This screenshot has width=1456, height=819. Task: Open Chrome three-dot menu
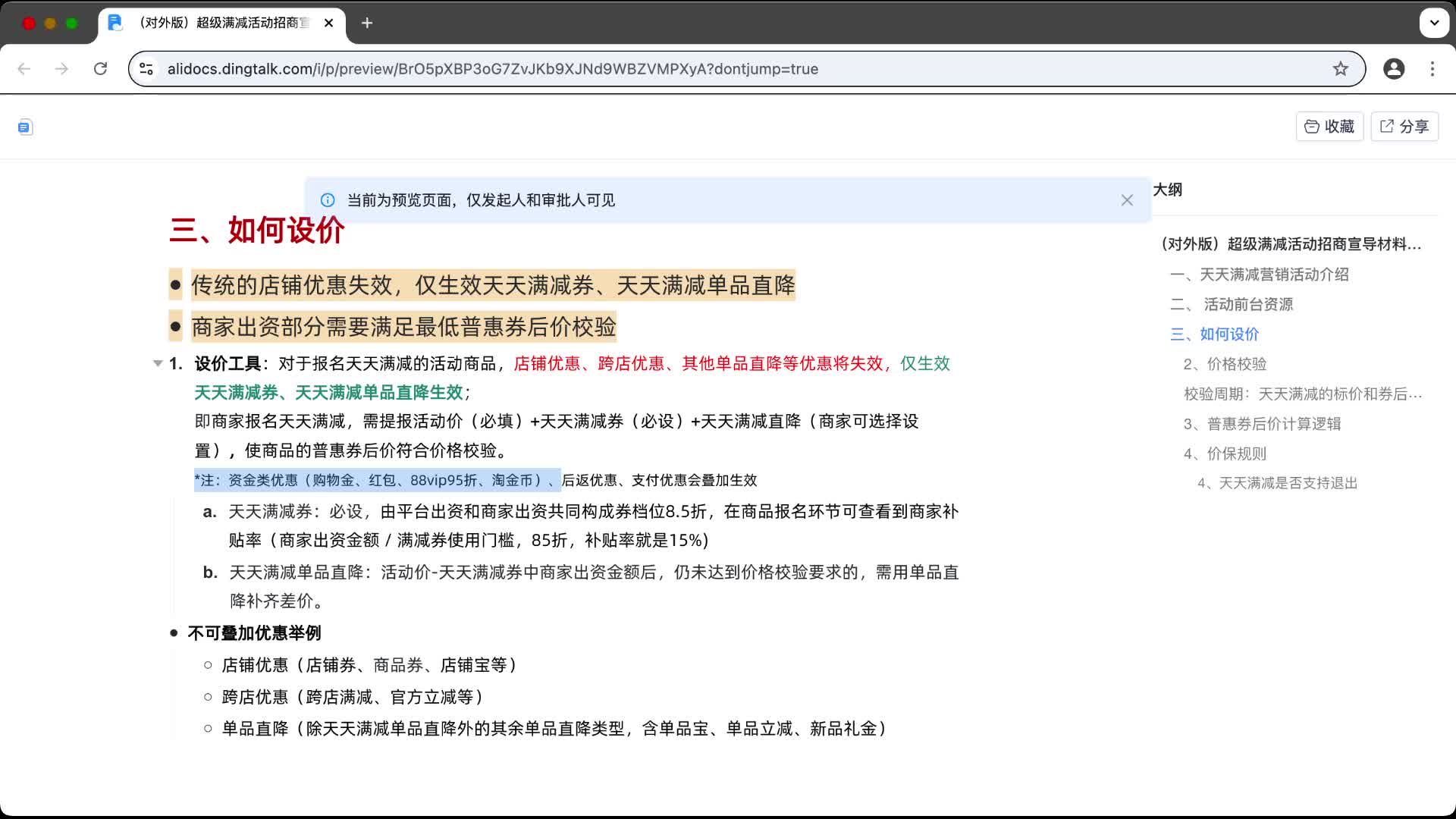click(x=1432, y=69)
